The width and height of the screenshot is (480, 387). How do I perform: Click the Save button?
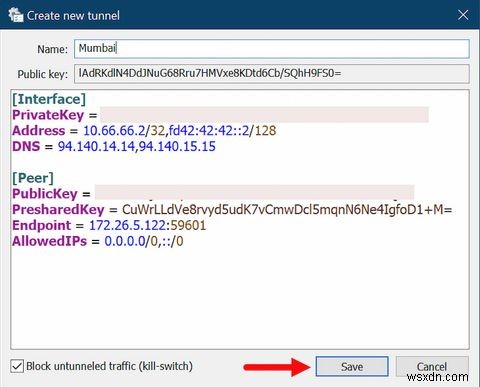pyautogui.click(x=352, y=366)
